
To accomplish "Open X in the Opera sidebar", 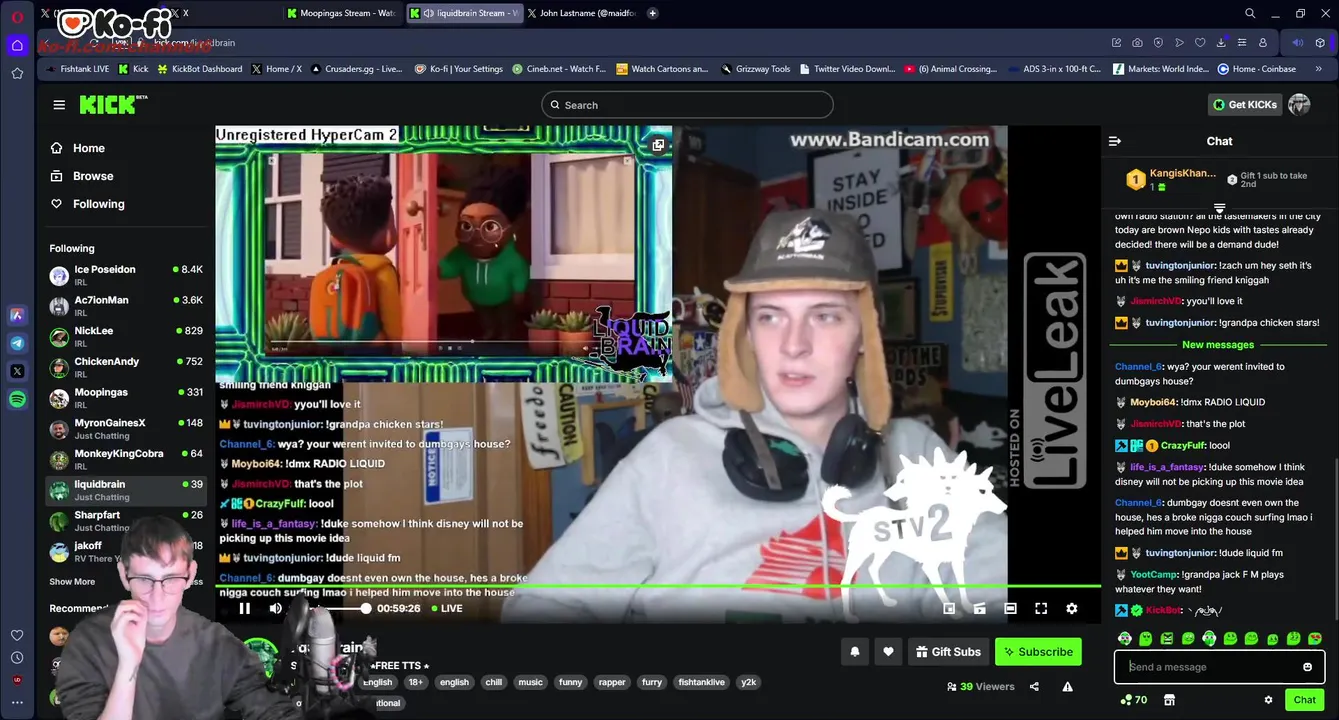I will 17,371.
